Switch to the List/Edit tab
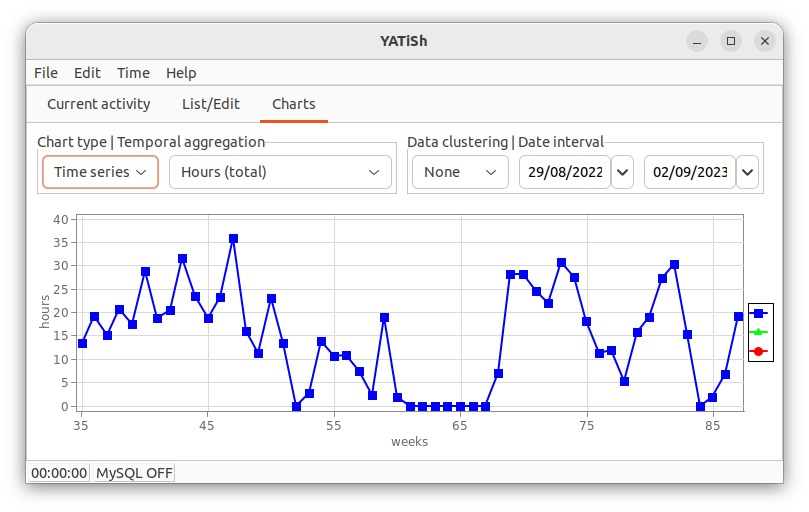The width and height of the screenshot is (809, 512). tap(211, 104)
